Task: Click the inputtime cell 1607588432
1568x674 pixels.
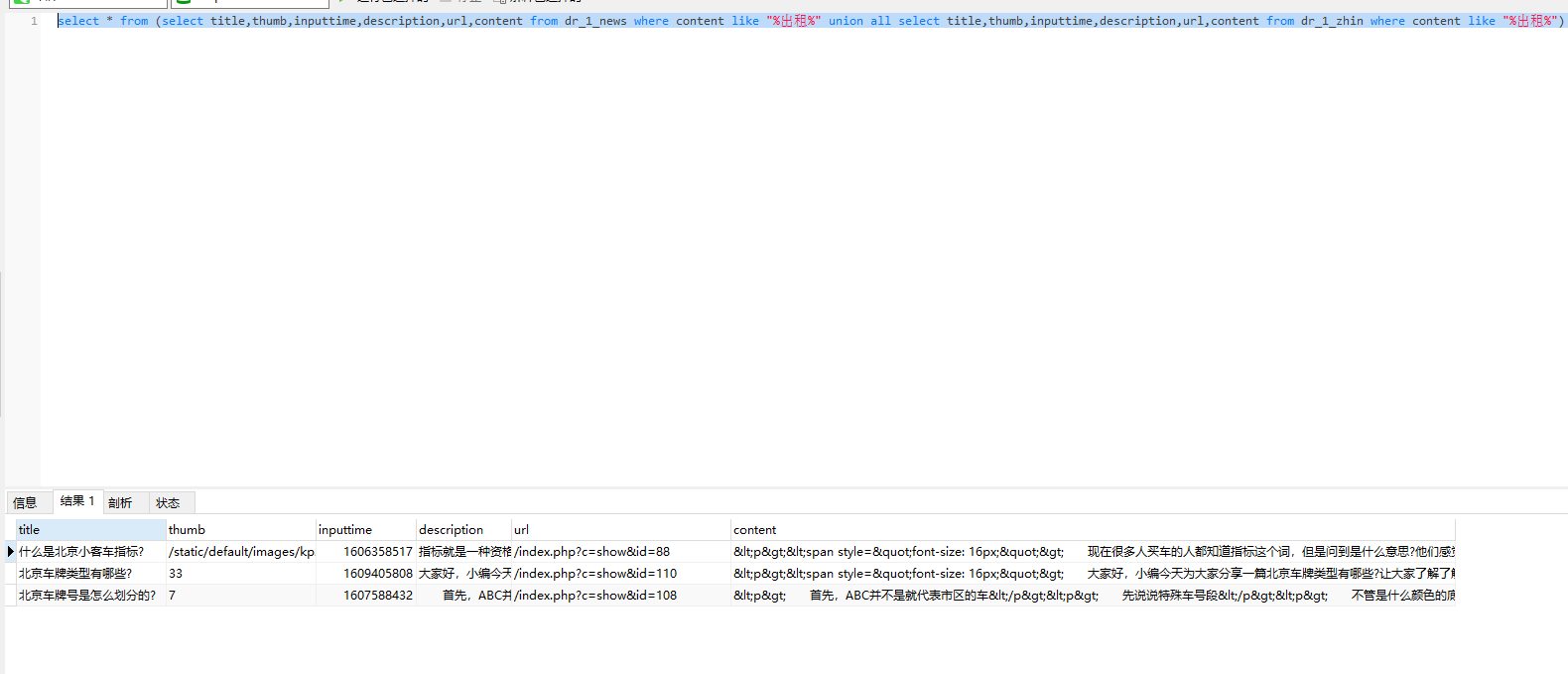Action: [377, 596]
